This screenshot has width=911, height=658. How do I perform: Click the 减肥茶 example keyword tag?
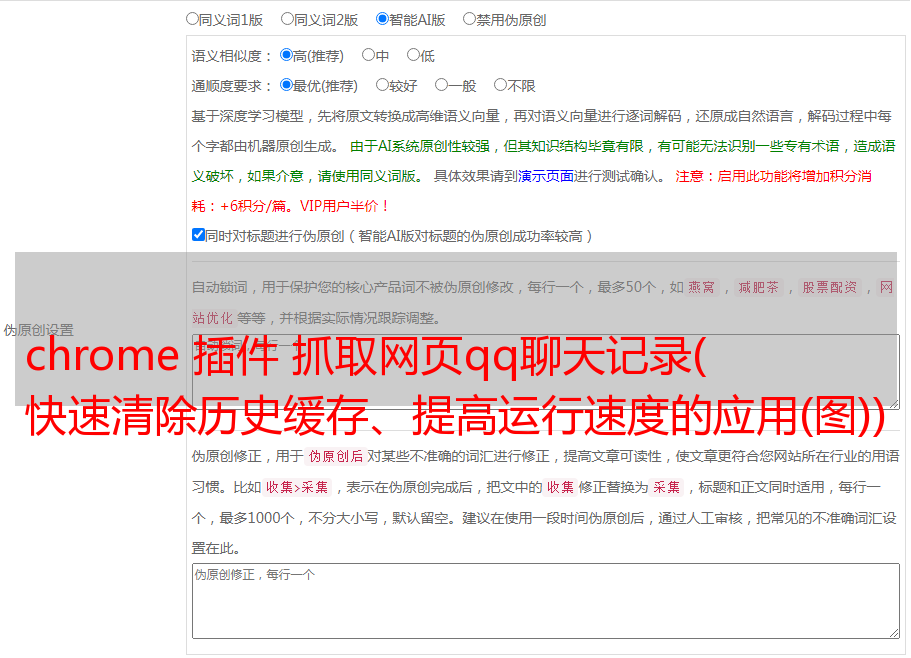(x=758, y=287)
